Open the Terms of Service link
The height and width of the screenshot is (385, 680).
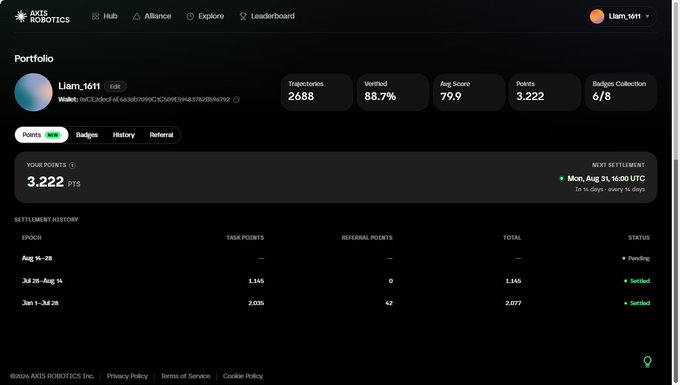click(x=185, y=376)
